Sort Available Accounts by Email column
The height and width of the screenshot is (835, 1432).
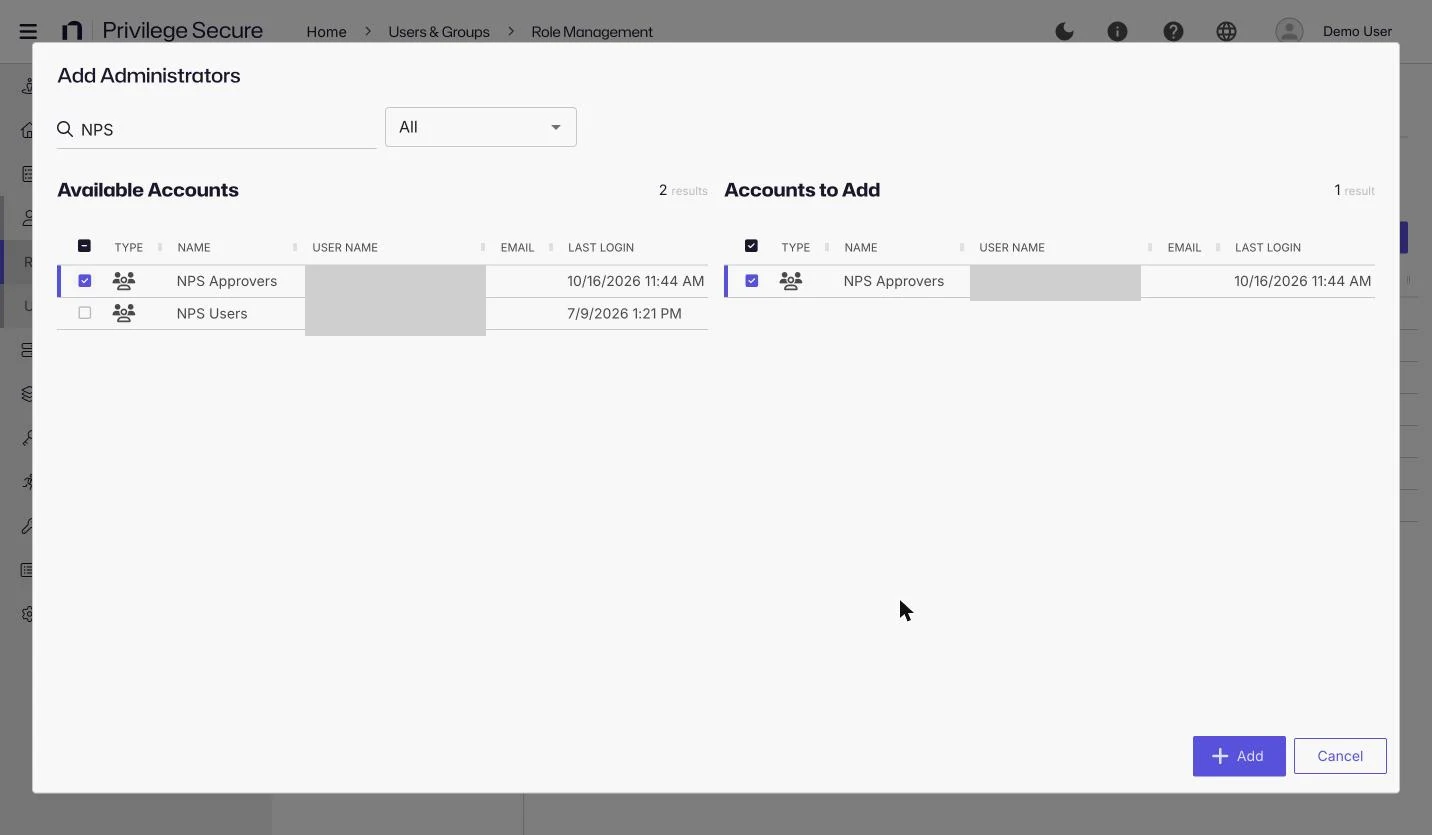[x=517, y=247]
